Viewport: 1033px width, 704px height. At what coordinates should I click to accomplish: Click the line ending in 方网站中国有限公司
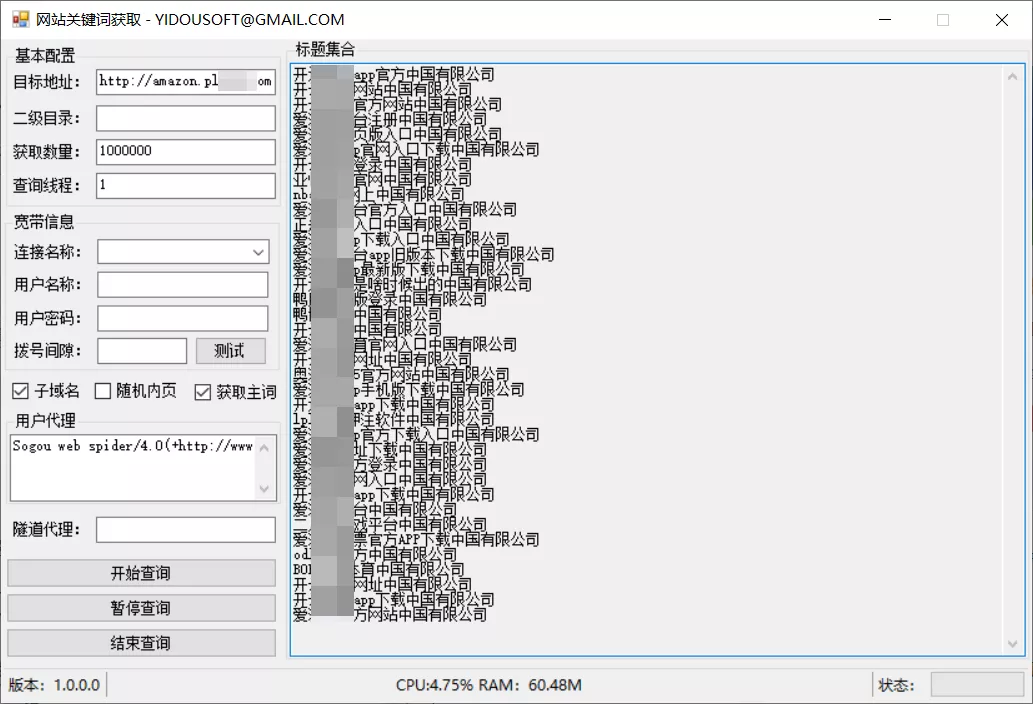tap(389, 614)
